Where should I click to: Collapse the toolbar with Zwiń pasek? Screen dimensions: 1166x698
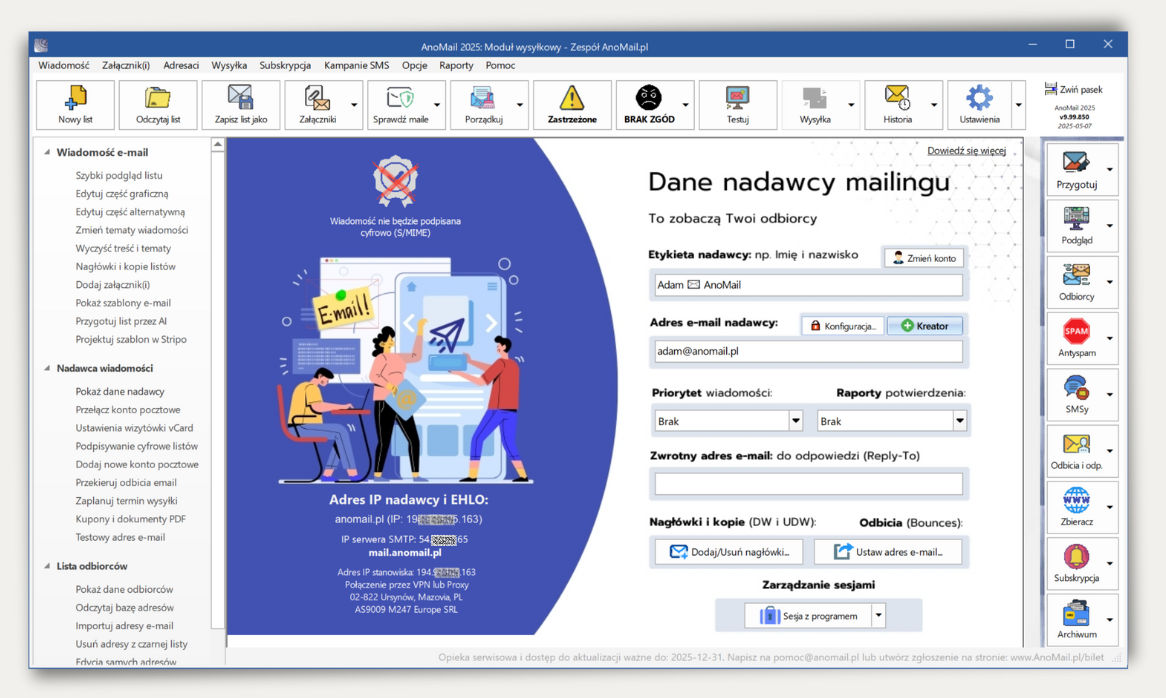(x=1073, y=89)
